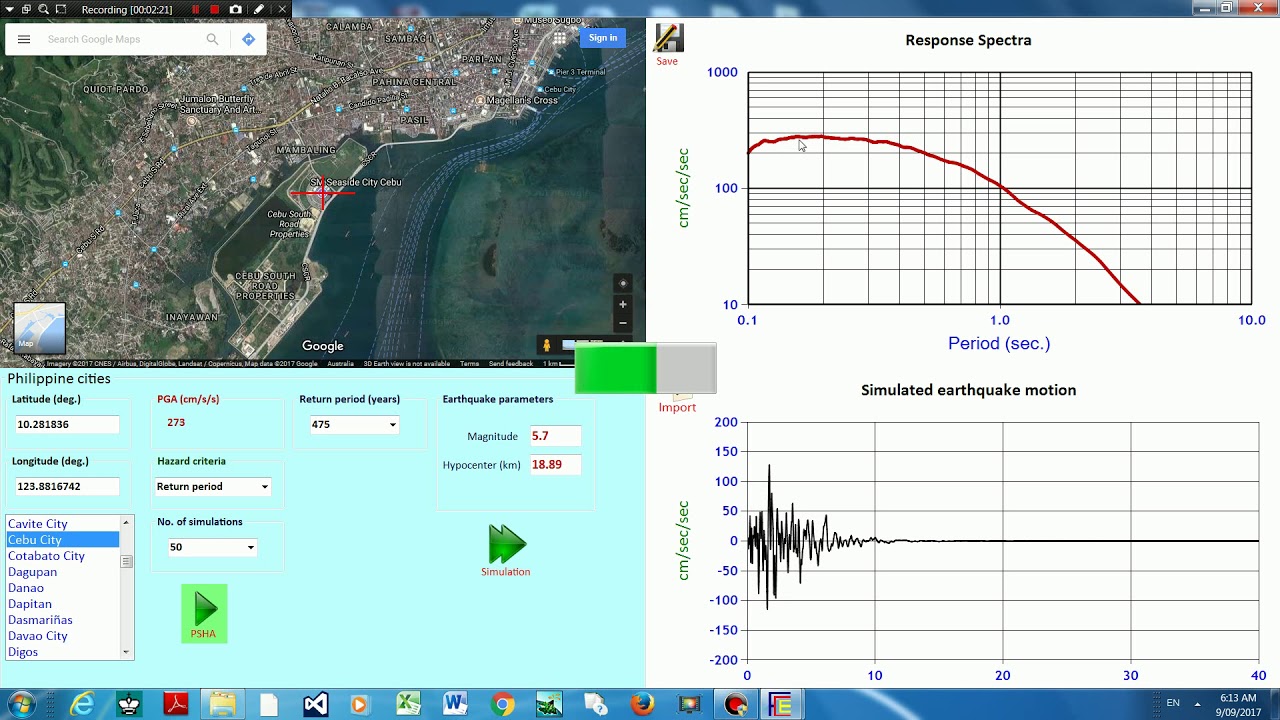Open Firefox from the taskbar
Image resolution: width=1280 pixels, height=720 pixels.
[x=642, y=704]
